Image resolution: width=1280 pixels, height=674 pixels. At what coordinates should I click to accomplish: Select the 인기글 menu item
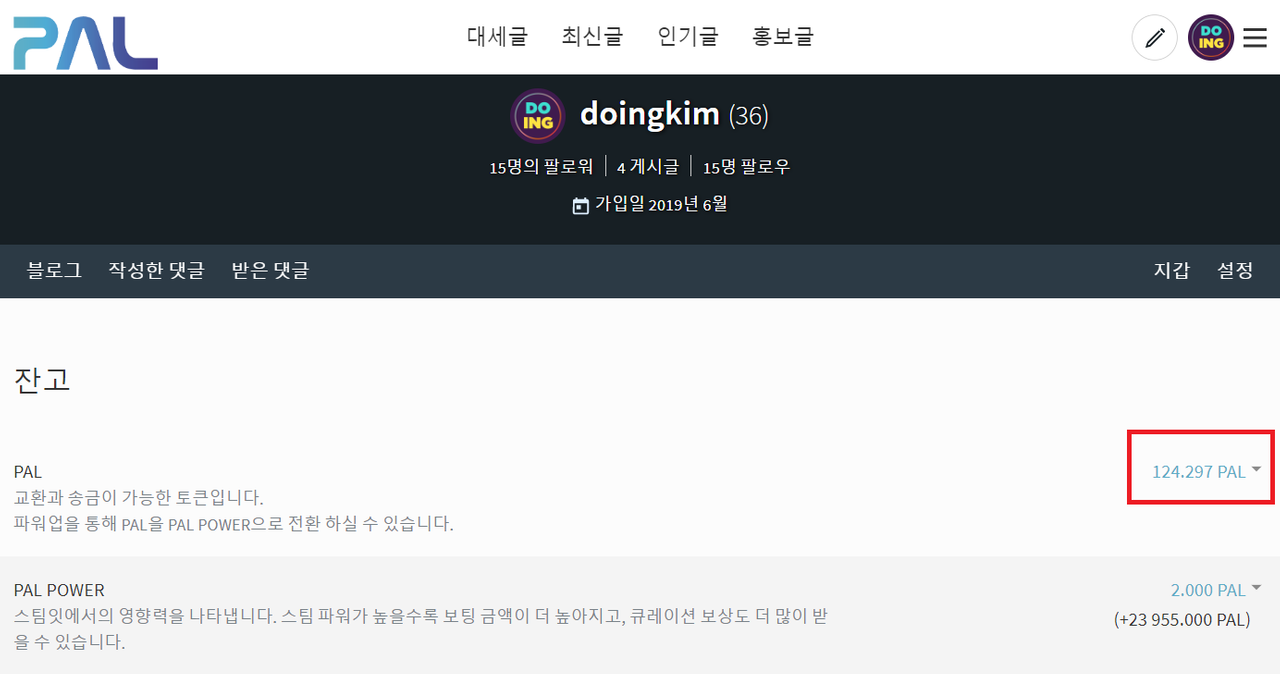point(688,37)
